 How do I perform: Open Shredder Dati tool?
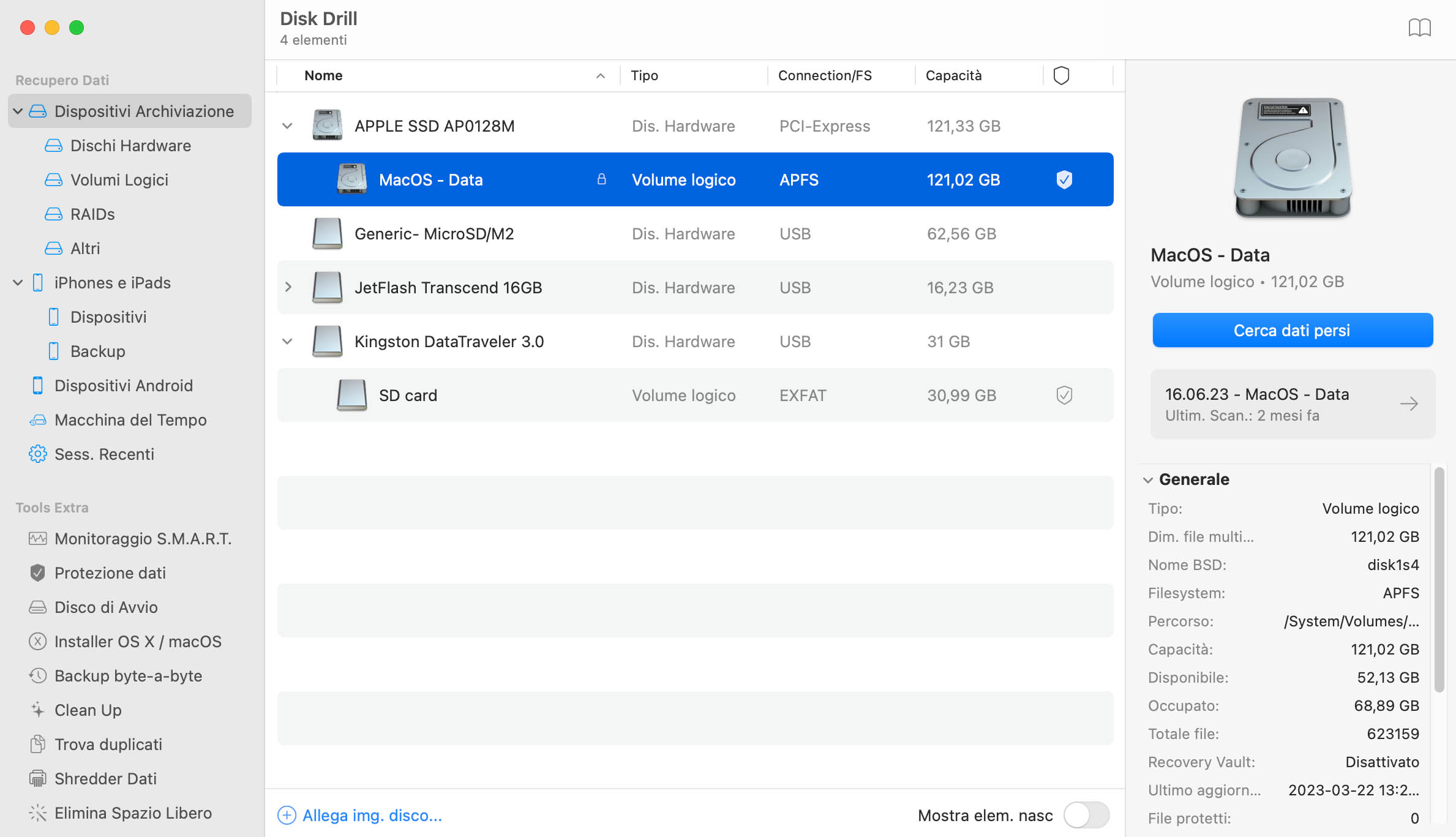click(x=105, y=779)
